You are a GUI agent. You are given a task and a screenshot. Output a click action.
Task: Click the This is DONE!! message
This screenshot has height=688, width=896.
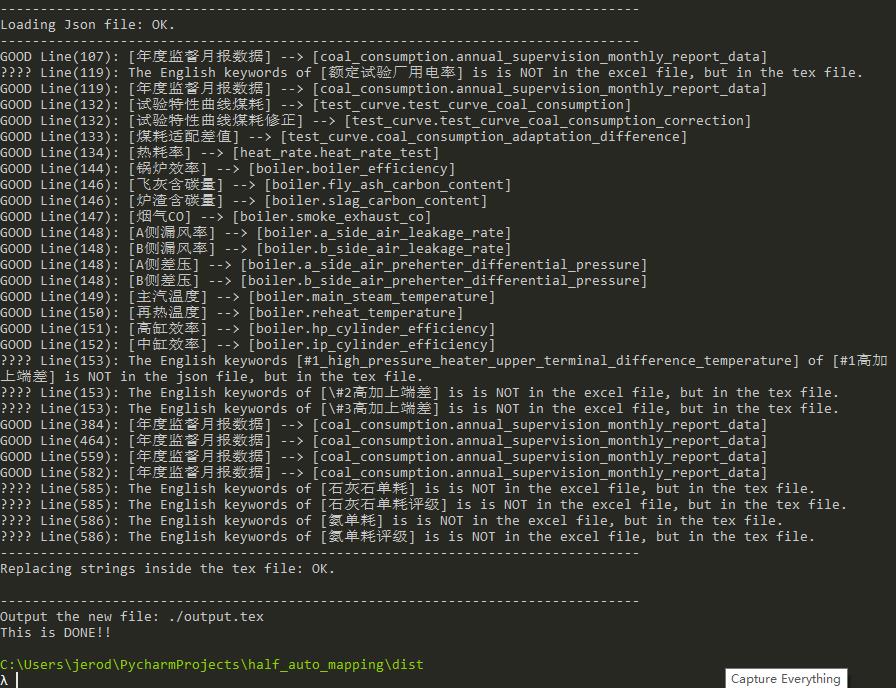[x=55, y=632]
